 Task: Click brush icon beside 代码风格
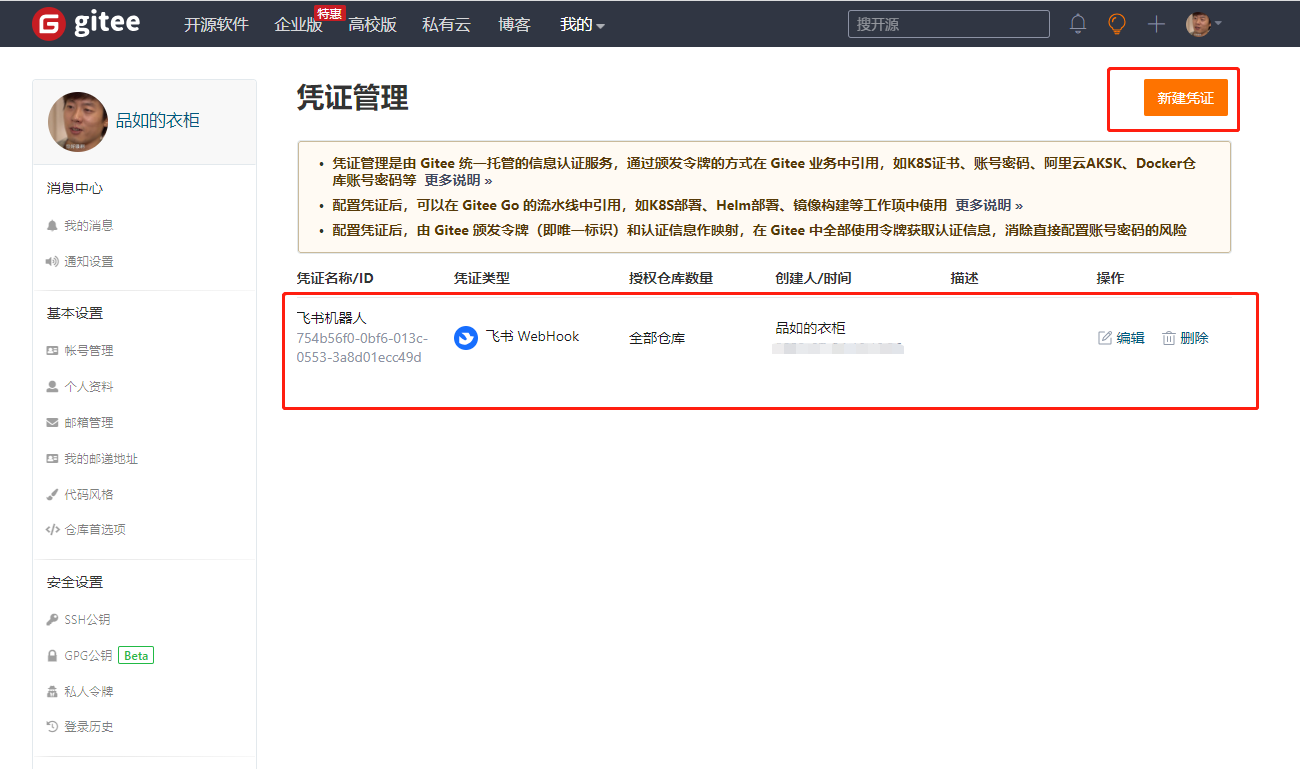(x=53, y=495)
